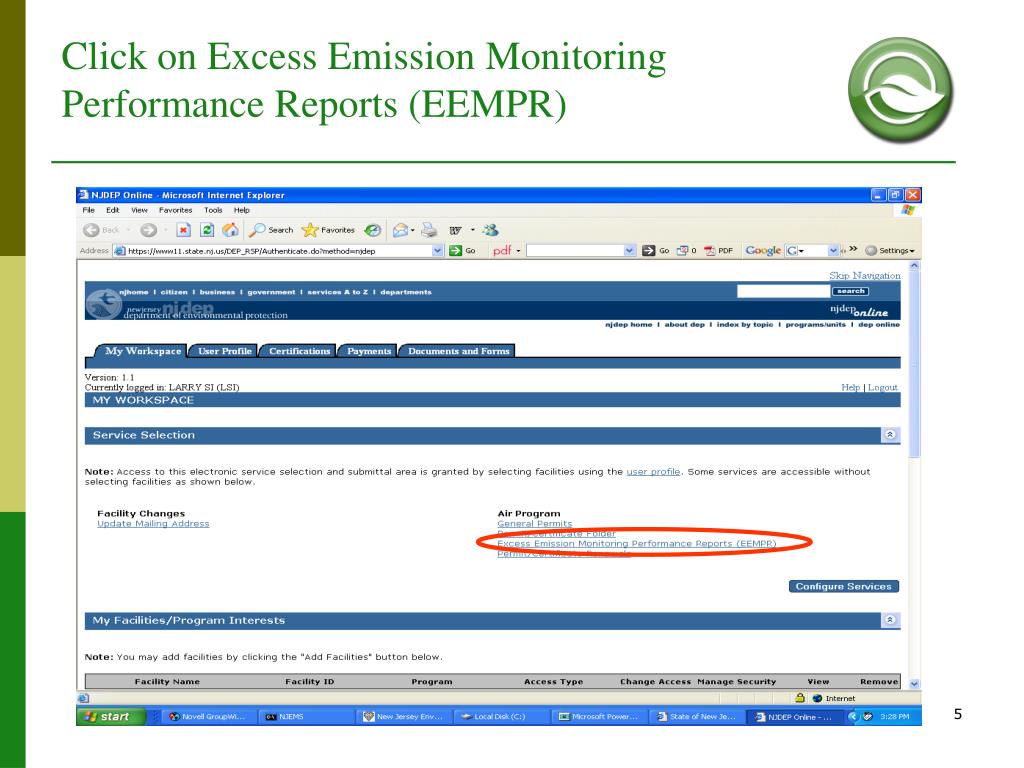
Task: Open the Favorites menu
Action: pyautogui.click(x=175, y=210)
